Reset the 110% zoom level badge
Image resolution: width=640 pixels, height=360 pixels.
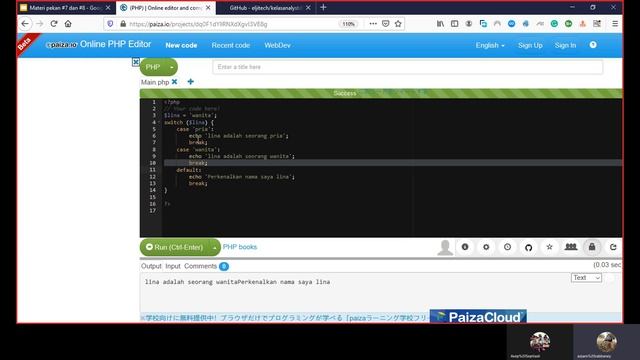pos(348,24)
